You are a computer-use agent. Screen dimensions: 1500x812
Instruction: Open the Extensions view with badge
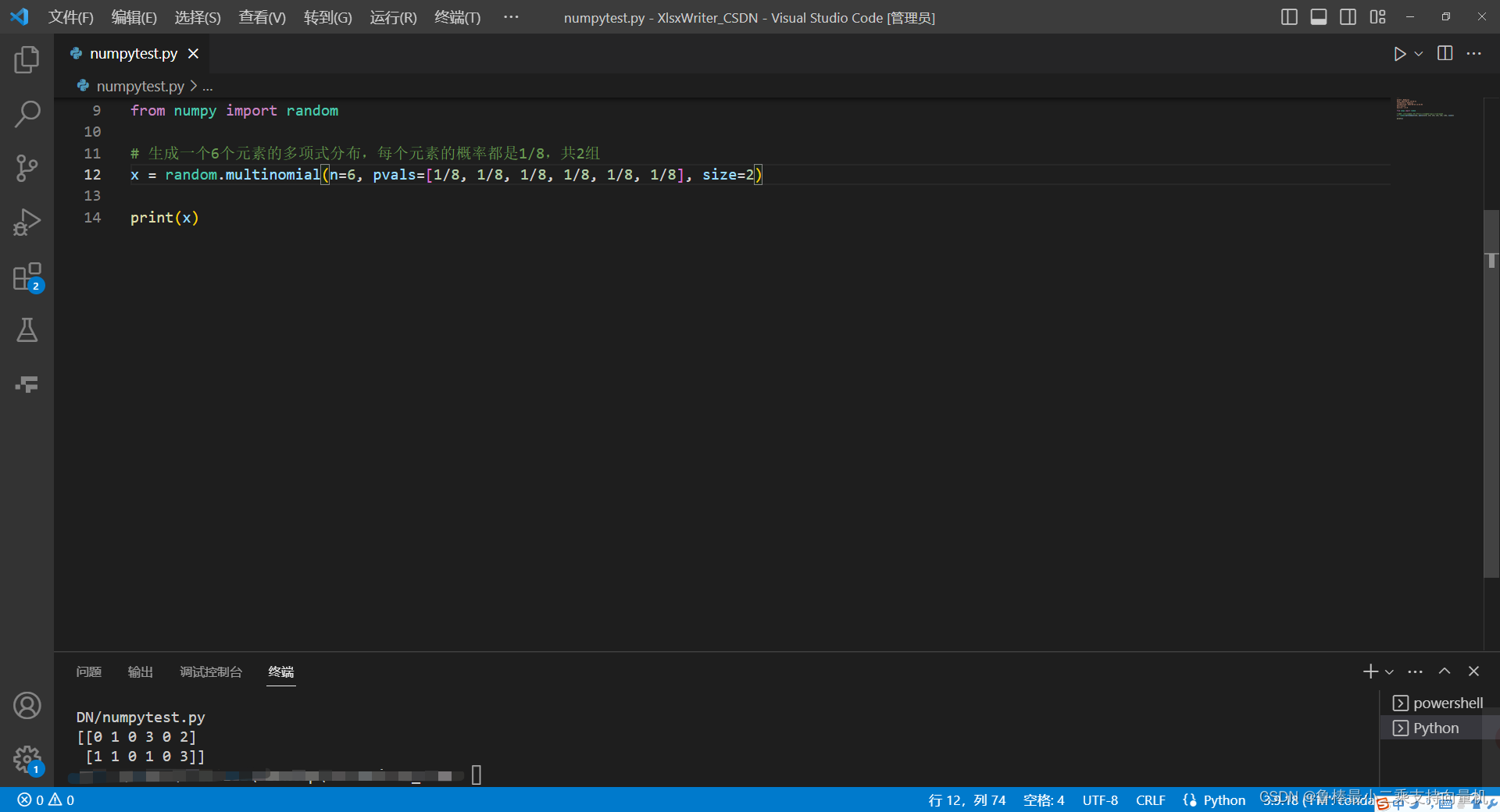pos(27,276)
